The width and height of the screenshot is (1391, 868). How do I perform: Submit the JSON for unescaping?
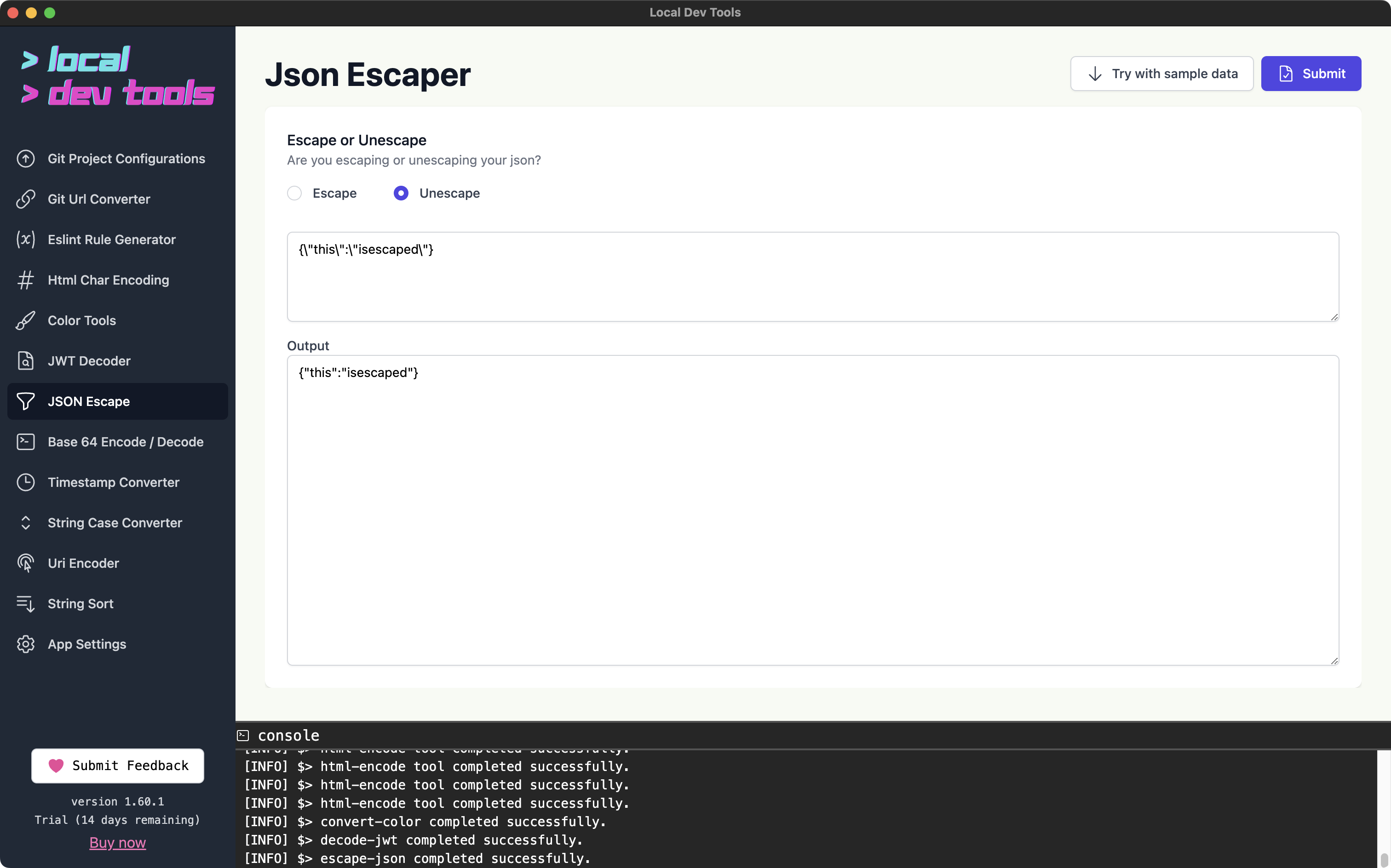pyautogui.click(x=1311, y=74)
